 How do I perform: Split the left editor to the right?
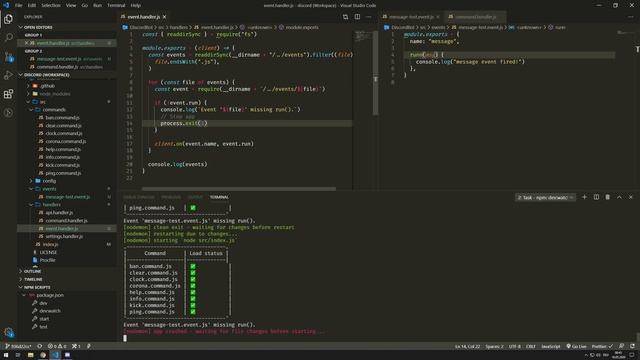tap(357, 17)
